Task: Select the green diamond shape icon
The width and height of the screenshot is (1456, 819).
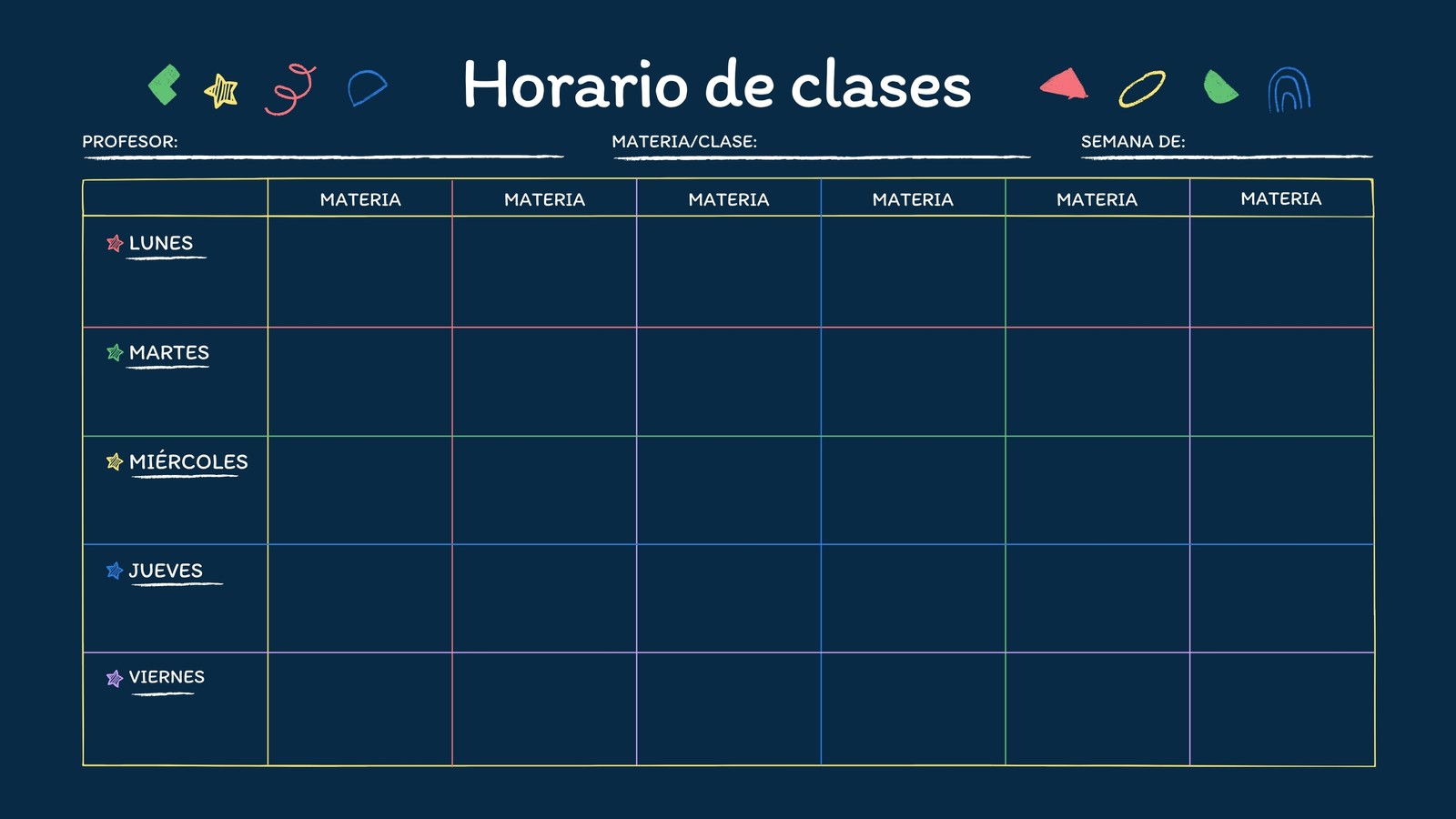Action: [164, 86]
